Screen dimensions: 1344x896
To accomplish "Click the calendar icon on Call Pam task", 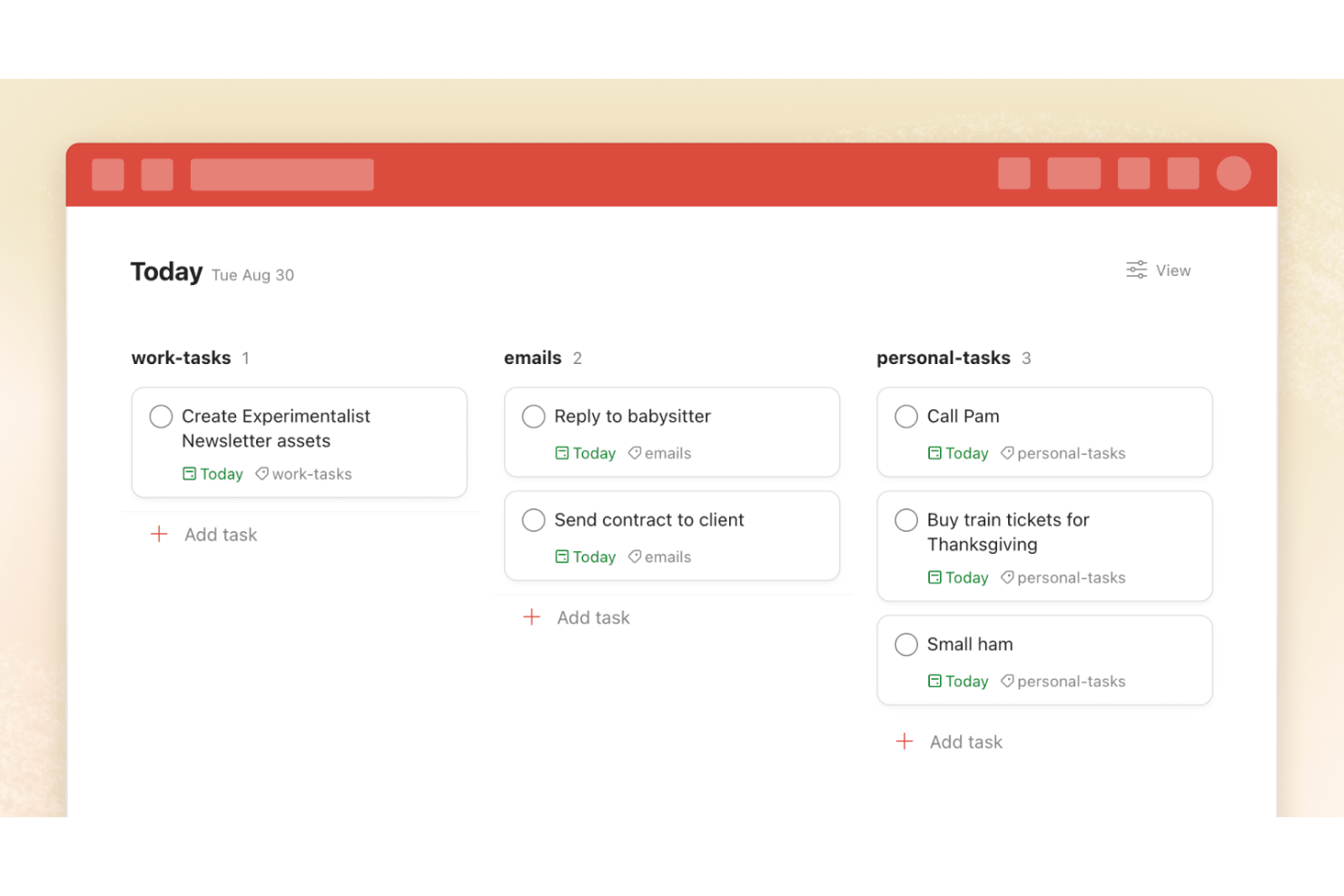I will 935,453.
